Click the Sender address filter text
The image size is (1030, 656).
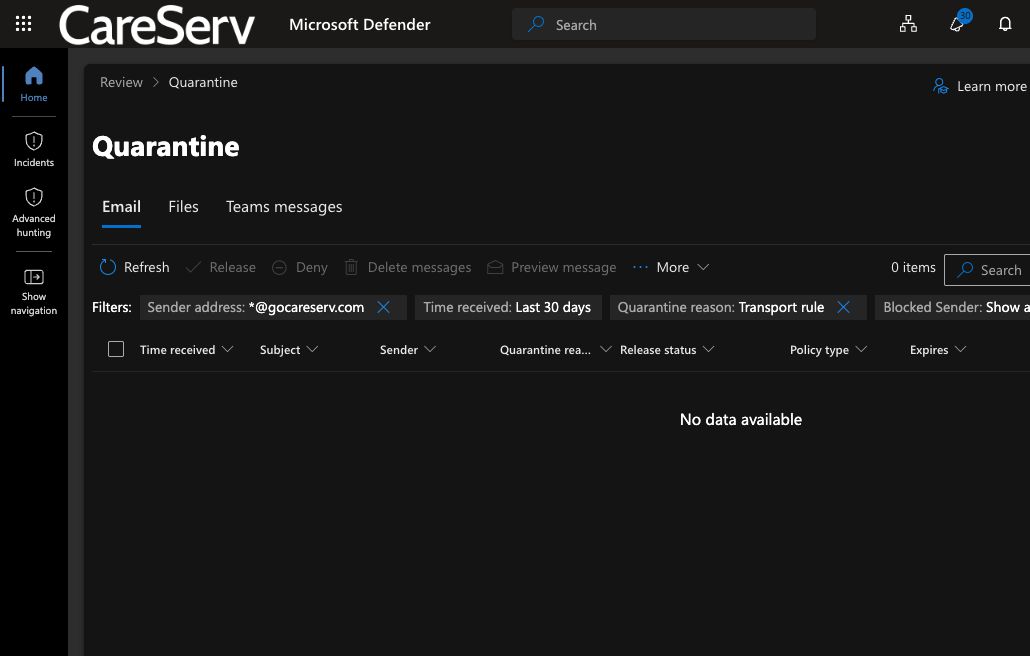pos(256,307)
